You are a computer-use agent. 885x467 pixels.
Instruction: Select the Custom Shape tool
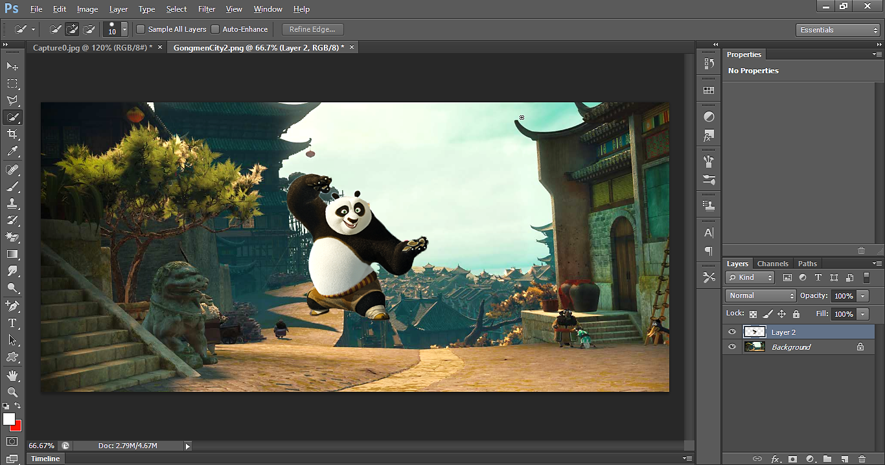(x=12, y=357)
